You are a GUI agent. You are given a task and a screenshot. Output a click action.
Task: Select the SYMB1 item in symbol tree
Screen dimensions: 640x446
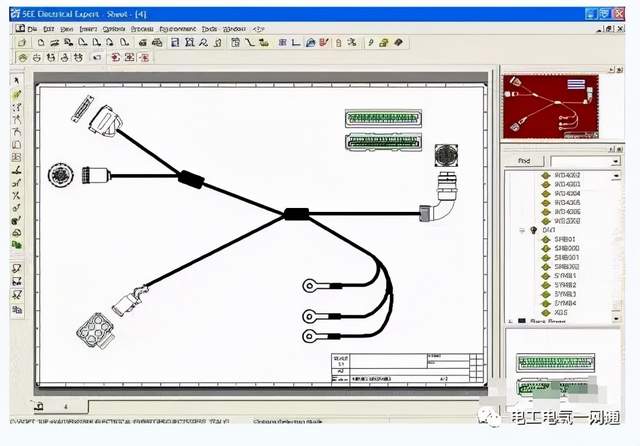(x=565, y=276)
